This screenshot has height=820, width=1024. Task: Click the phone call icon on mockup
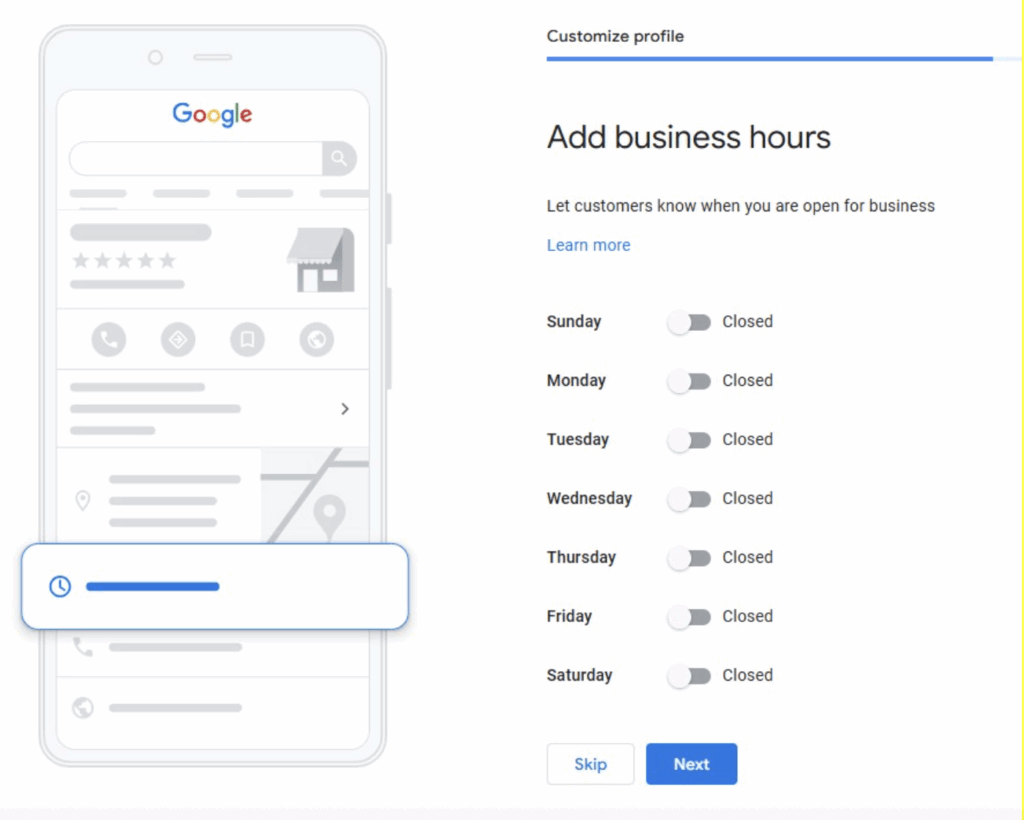click(109, 339)
